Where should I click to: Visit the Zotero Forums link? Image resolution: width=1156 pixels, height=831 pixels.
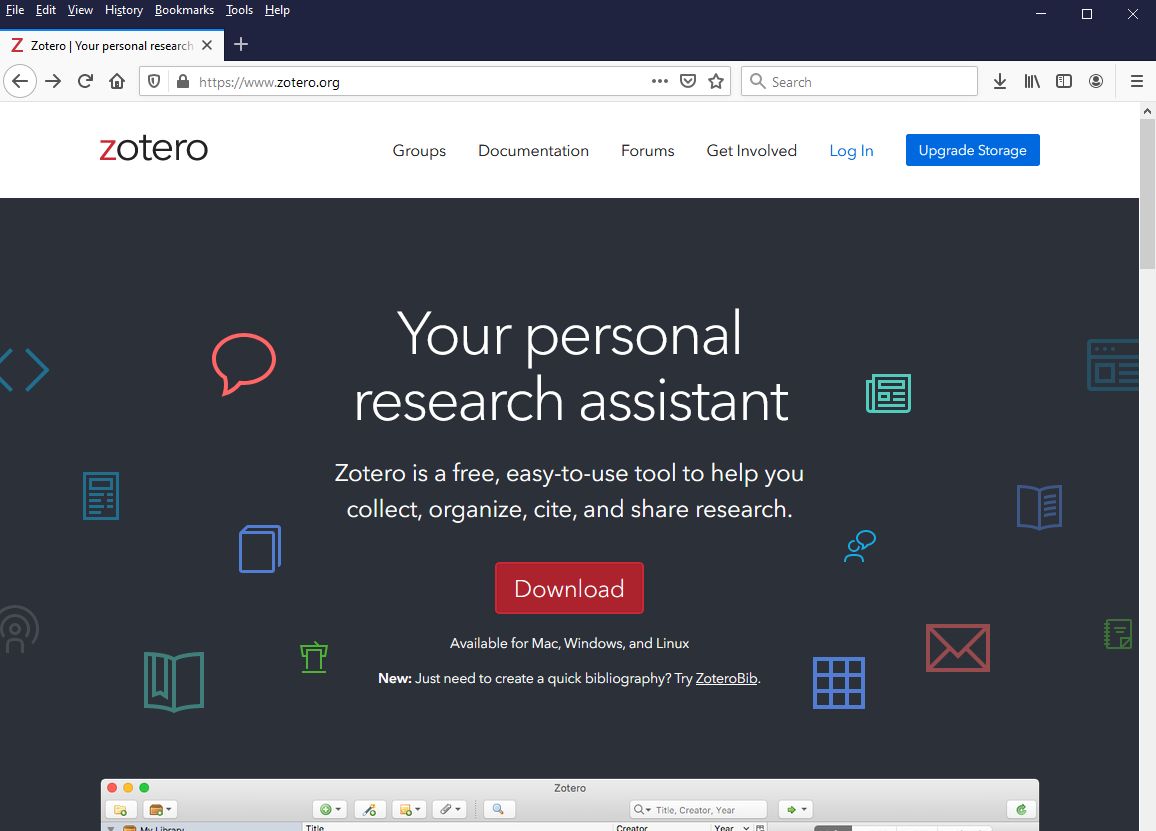647,150
